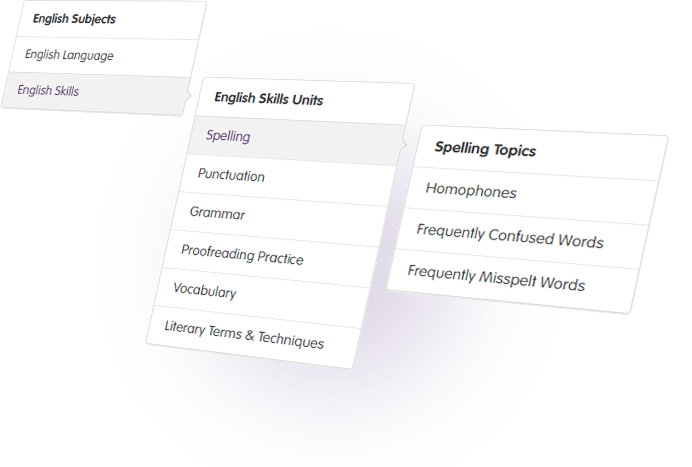Click blank area right of Homophones row
Viewport: 692px width, 467px height.
click(587, 201)
